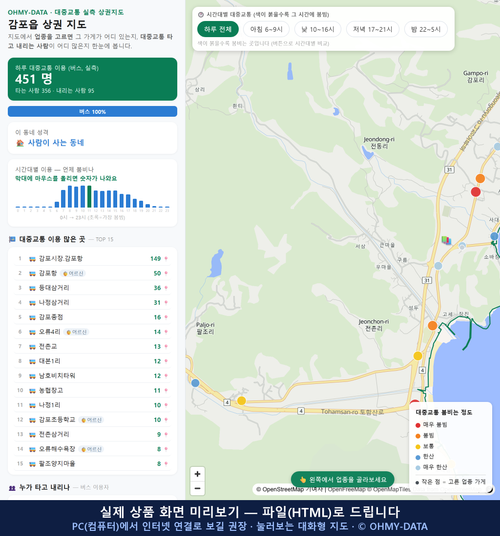Click the bus icon of 농협창고 row
Screen dimensions: 500x536
[32, 390]
